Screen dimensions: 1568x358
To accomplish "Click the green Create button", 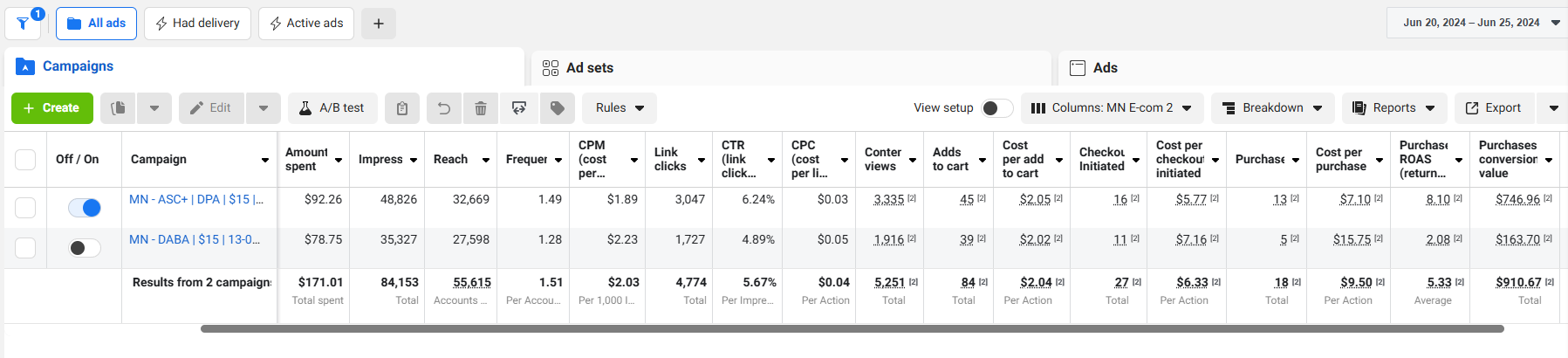I will (x=51, y=108).
